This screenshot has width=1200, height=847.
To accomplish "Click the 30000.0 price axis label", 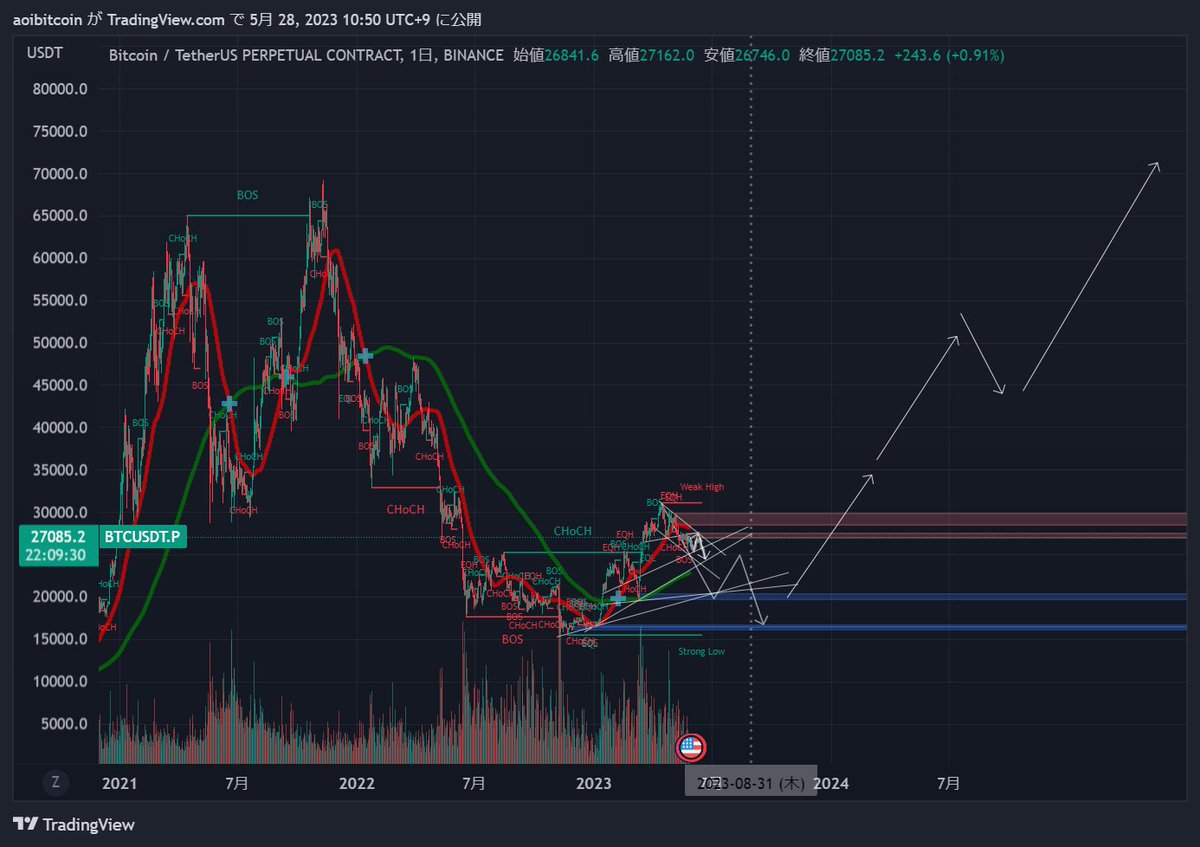I will click(x=61, y=513).
